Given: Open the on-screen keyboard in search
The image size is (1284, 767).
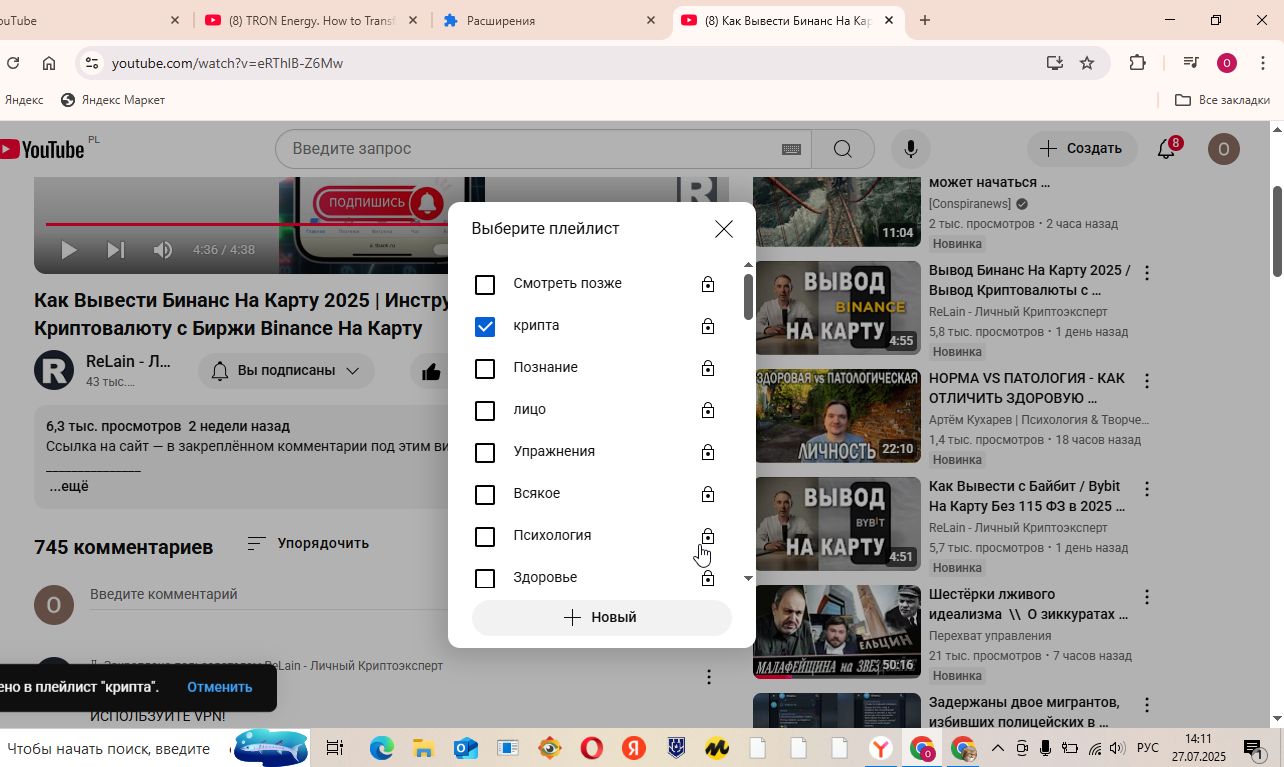Looking at the screenshot, I should [x=791, y=149].
